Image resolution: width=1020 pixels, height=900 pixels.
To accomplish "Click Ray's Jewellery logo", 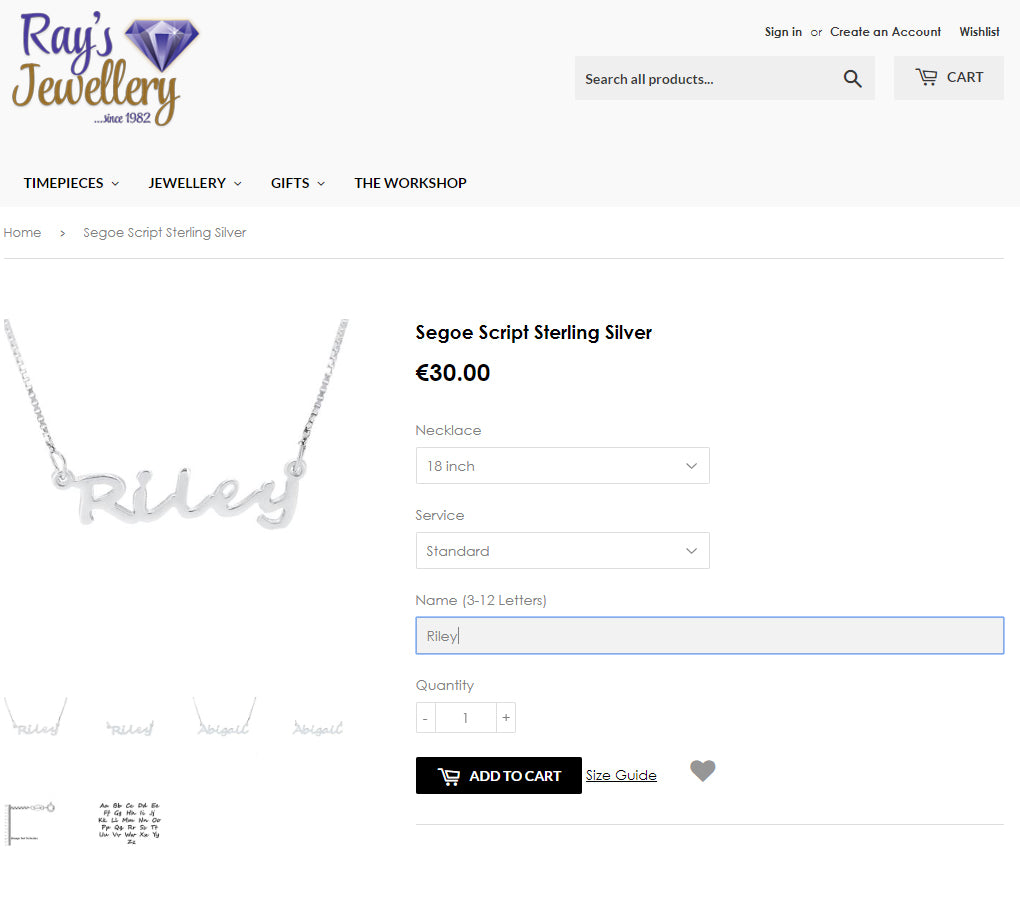I will coord(105,69).
